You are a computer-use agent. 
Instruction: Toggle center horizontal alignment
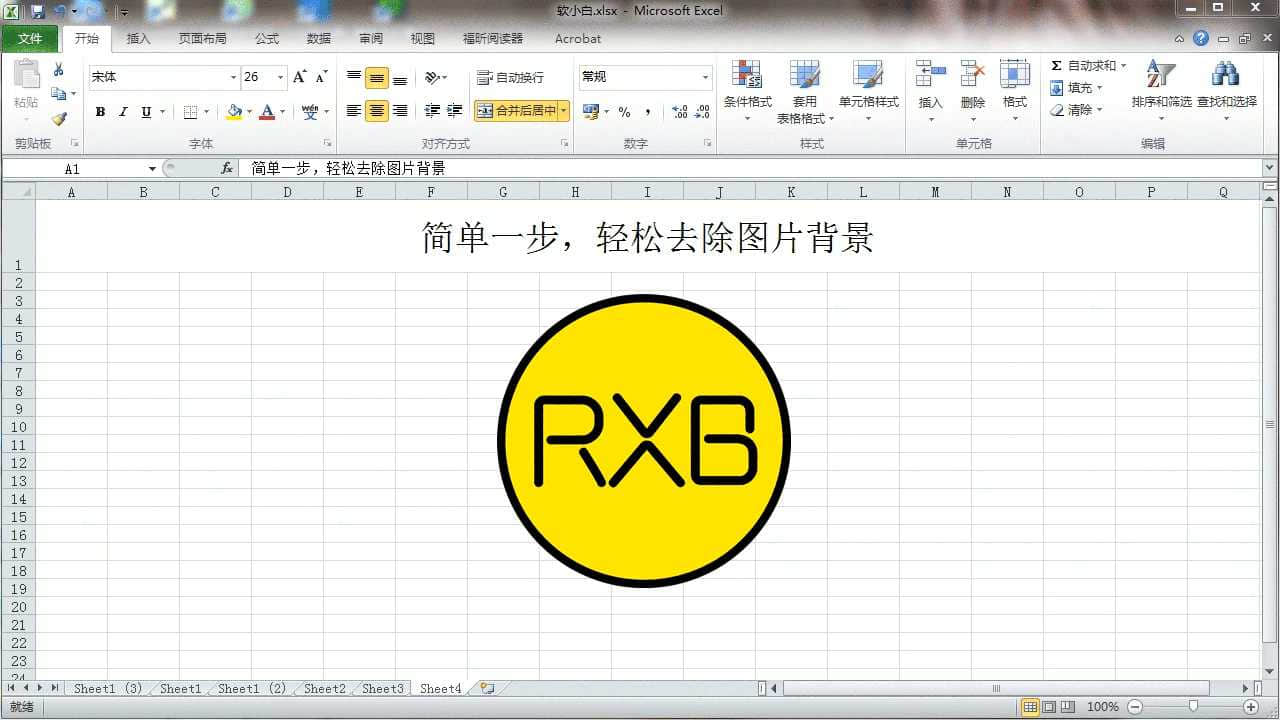click(377, 111)
